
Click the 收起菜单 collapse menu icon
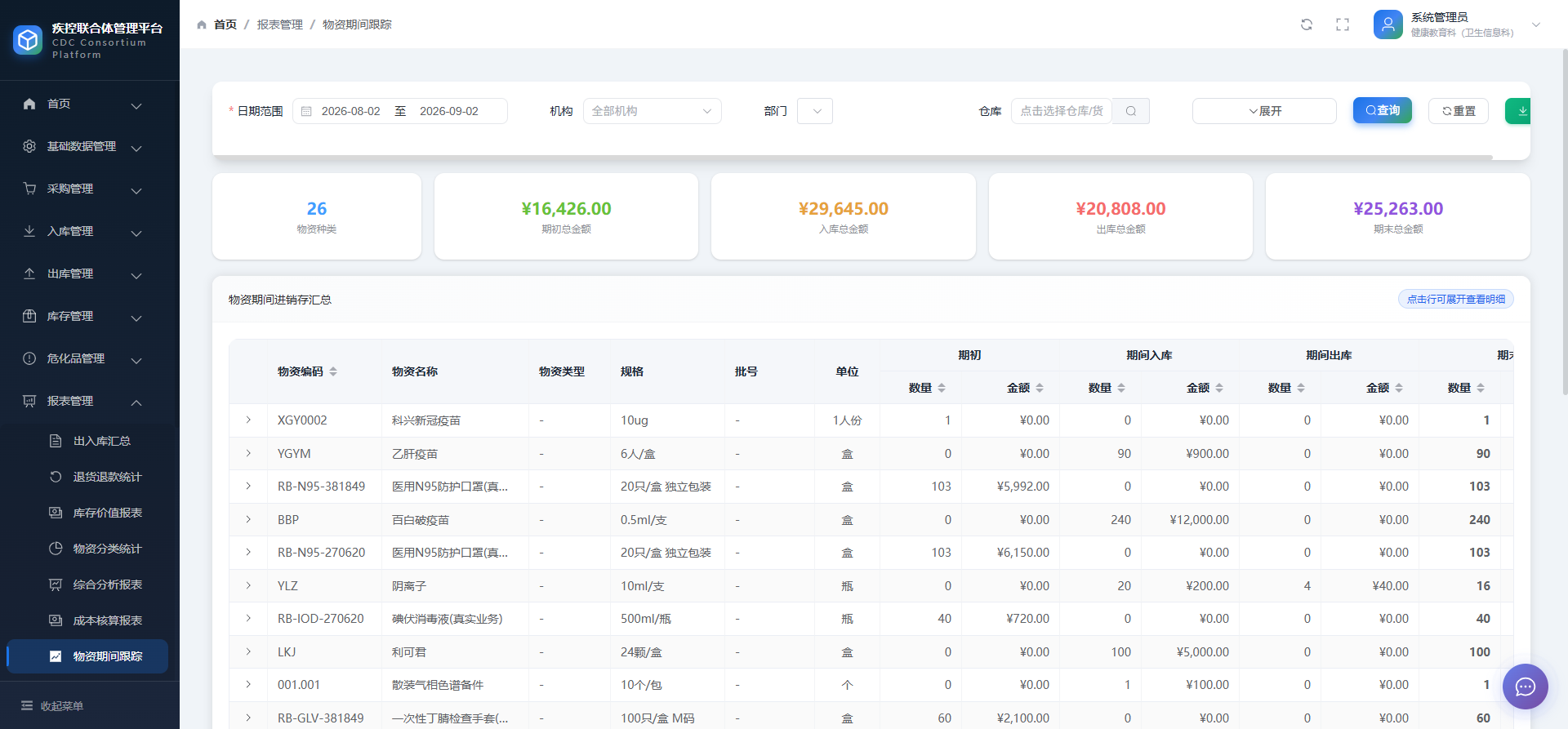pos(27,705)
